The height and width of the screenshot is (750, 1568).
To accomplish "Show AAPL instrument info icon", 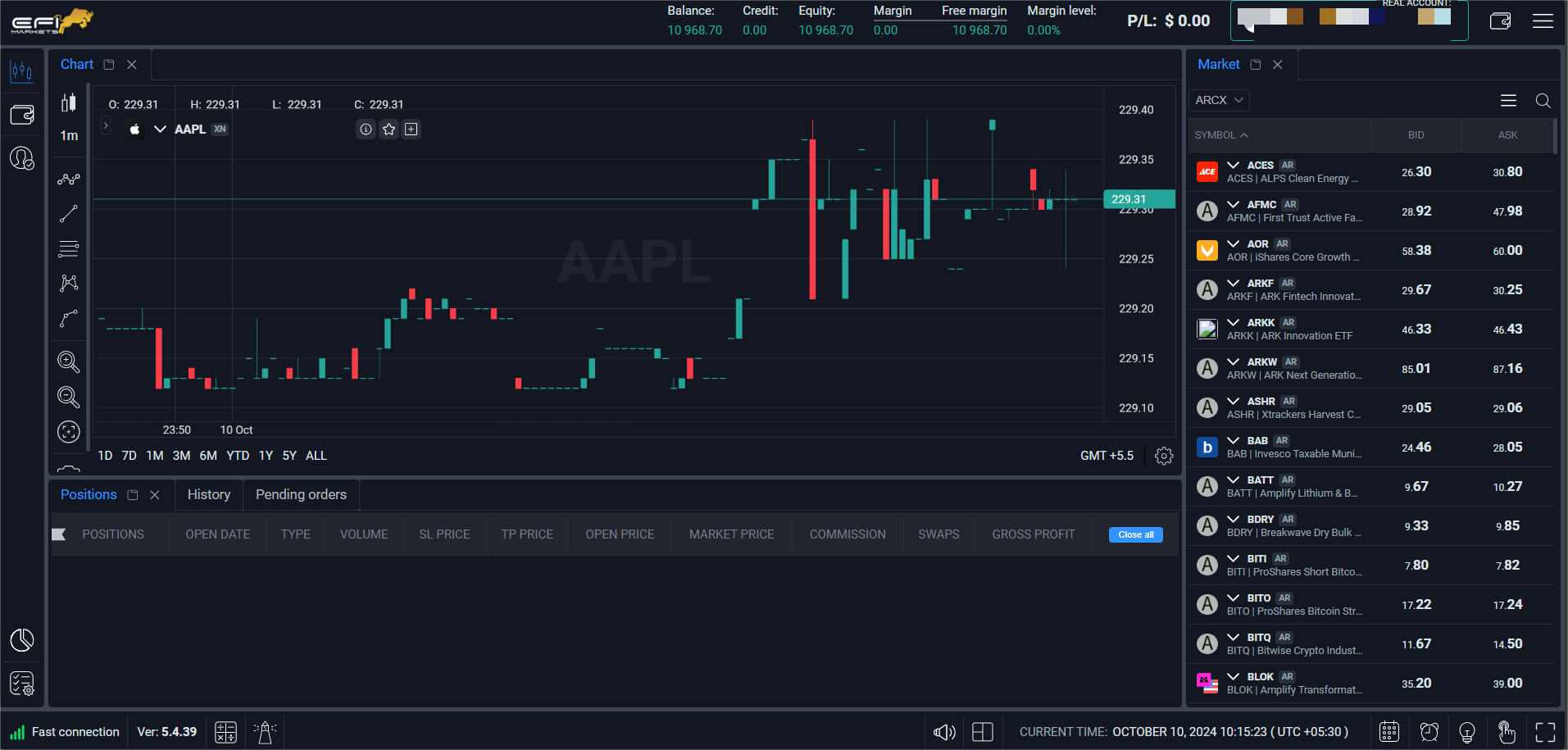I will (366, 129).
